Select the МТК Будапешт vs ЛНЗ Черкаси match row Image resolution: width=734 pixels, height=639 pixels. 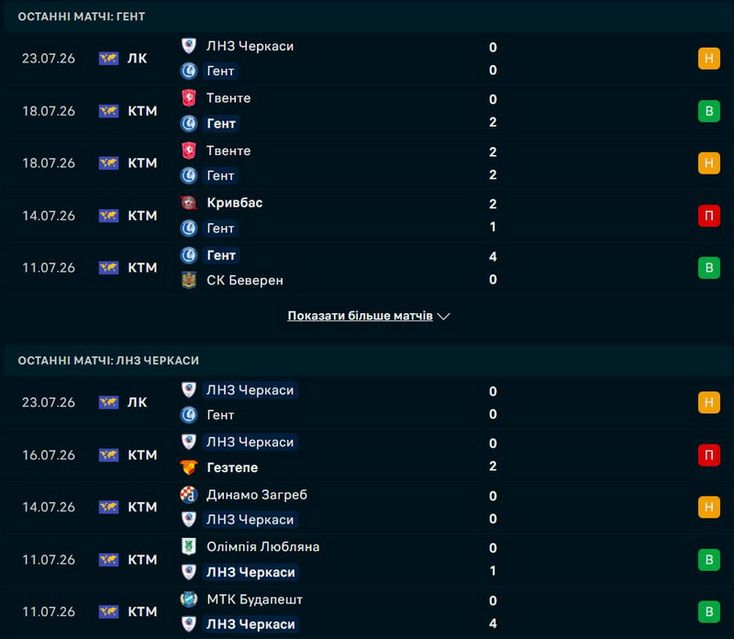[367, 612]
